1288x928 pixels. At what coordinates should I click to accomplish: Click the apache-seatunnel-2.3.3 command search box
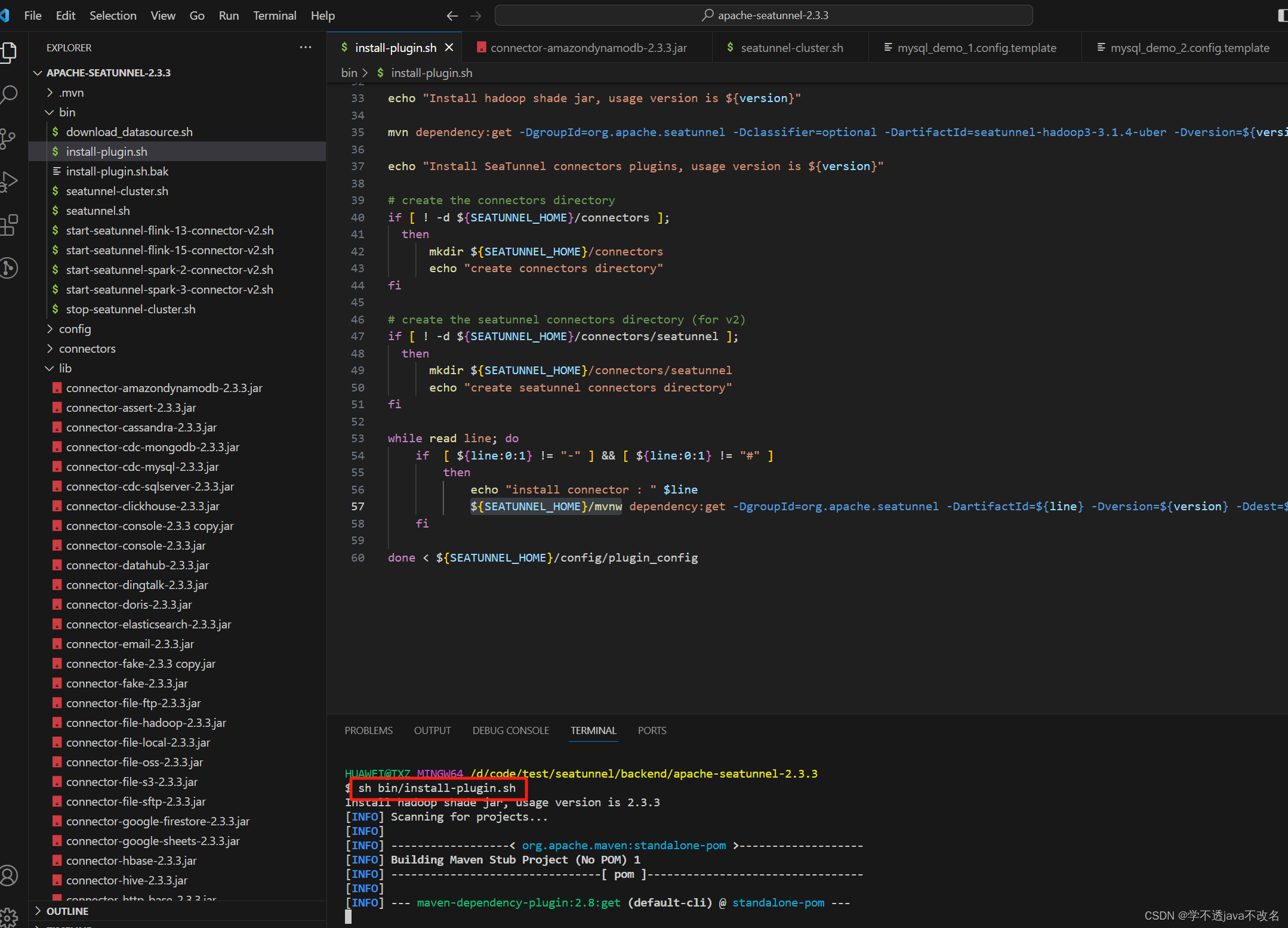point(763,16)
